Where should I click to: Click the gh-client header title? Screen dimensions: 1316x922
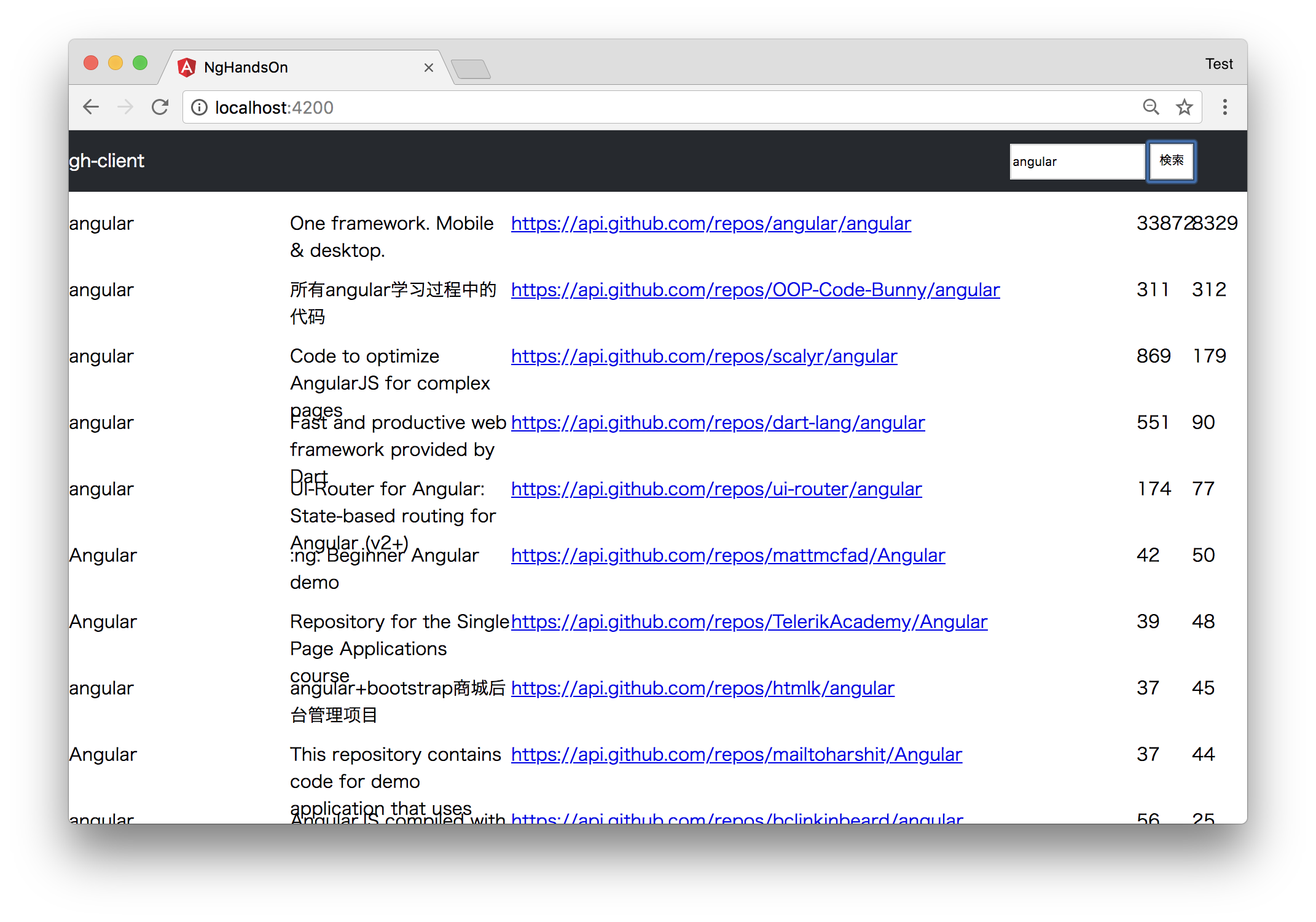point(106,161)
